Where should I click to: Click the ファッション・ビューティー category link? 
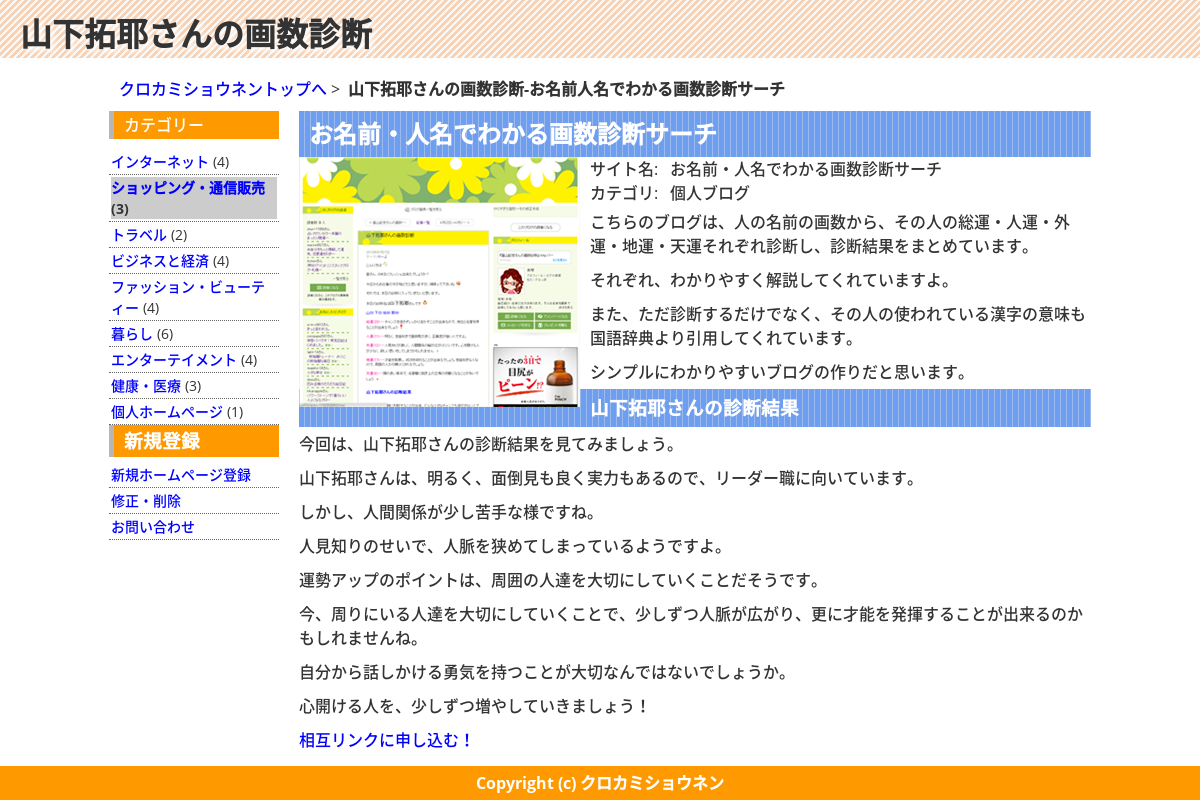[x=188, y=297]
